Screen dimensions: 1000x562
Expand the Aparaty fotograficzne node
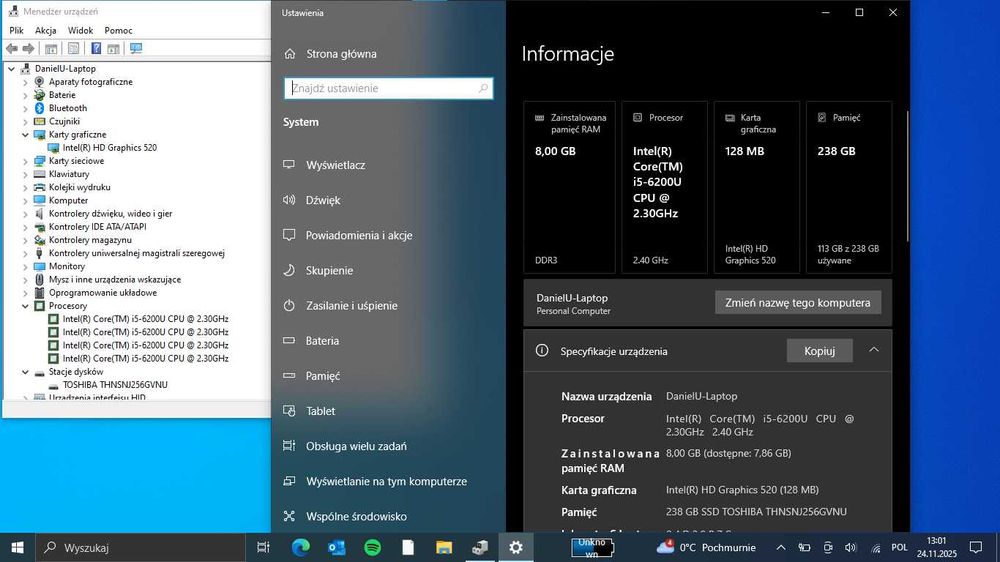(x=25, y=82)
